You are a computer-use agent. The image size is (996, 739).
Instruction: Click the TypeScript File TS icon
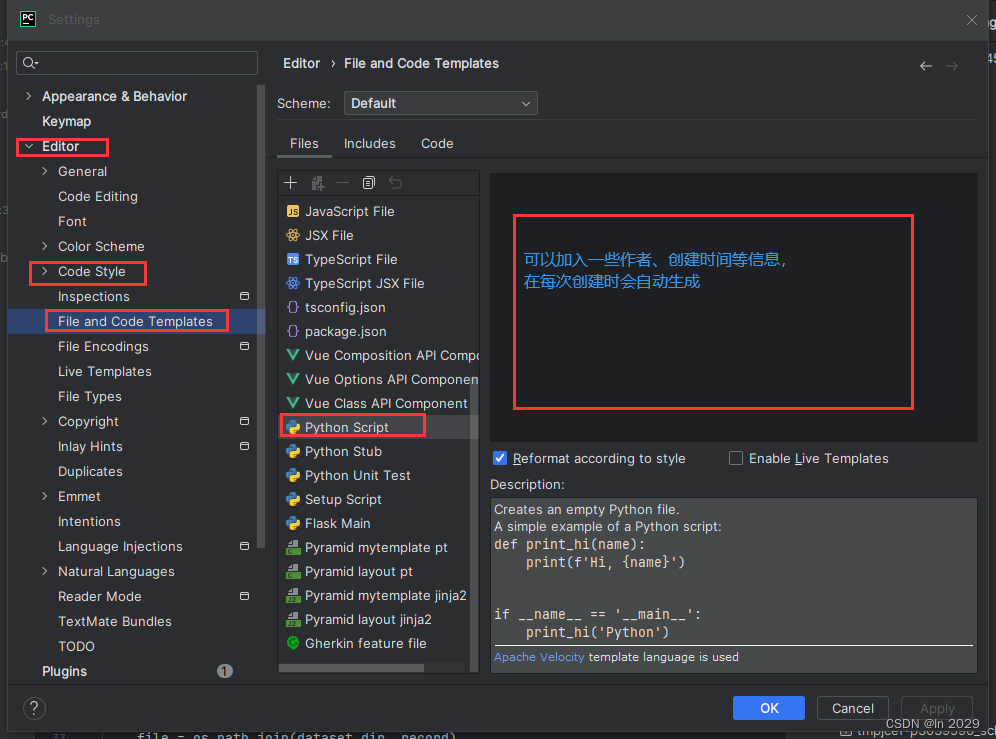coord(293,259)
